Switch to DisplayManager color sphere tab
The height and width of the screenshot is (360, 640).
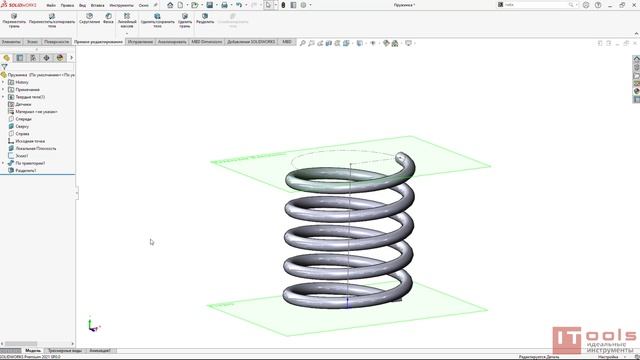(60, 58)
